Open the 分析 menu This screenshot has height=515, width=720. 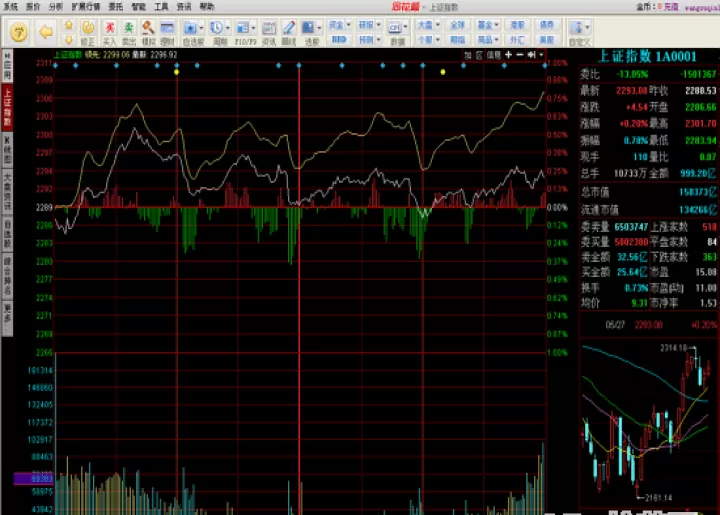click(56, 6)
